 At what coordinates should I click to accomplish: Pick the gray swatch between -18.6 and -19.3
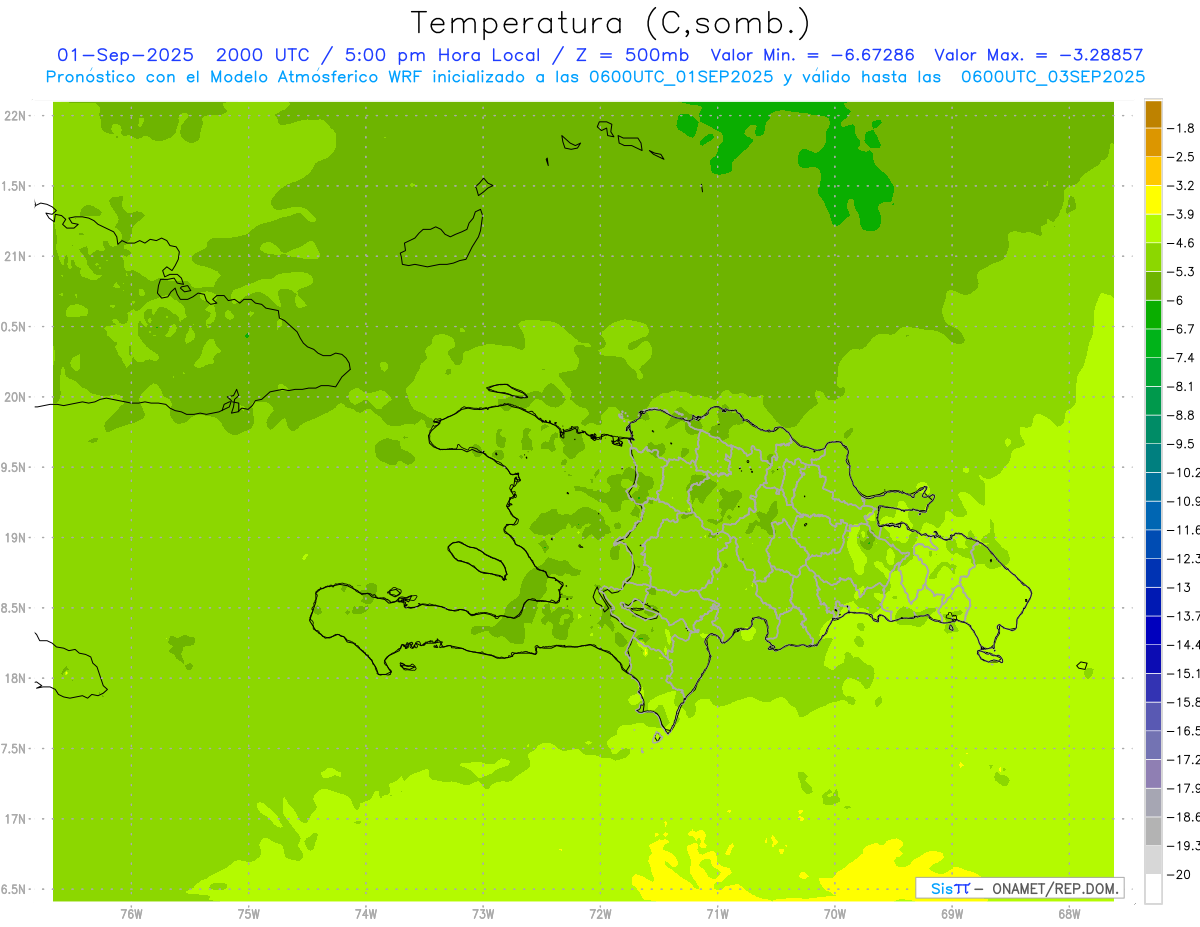tap(1153, 831)
